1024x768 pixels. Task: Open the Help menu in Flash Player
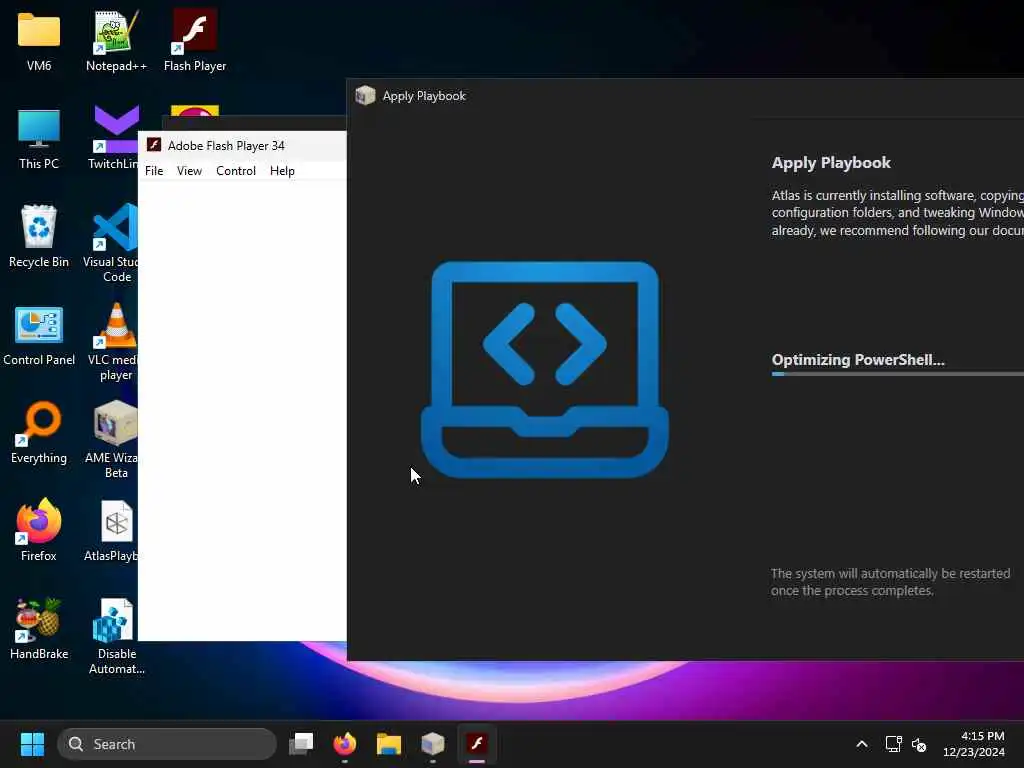tap(282, 170)
